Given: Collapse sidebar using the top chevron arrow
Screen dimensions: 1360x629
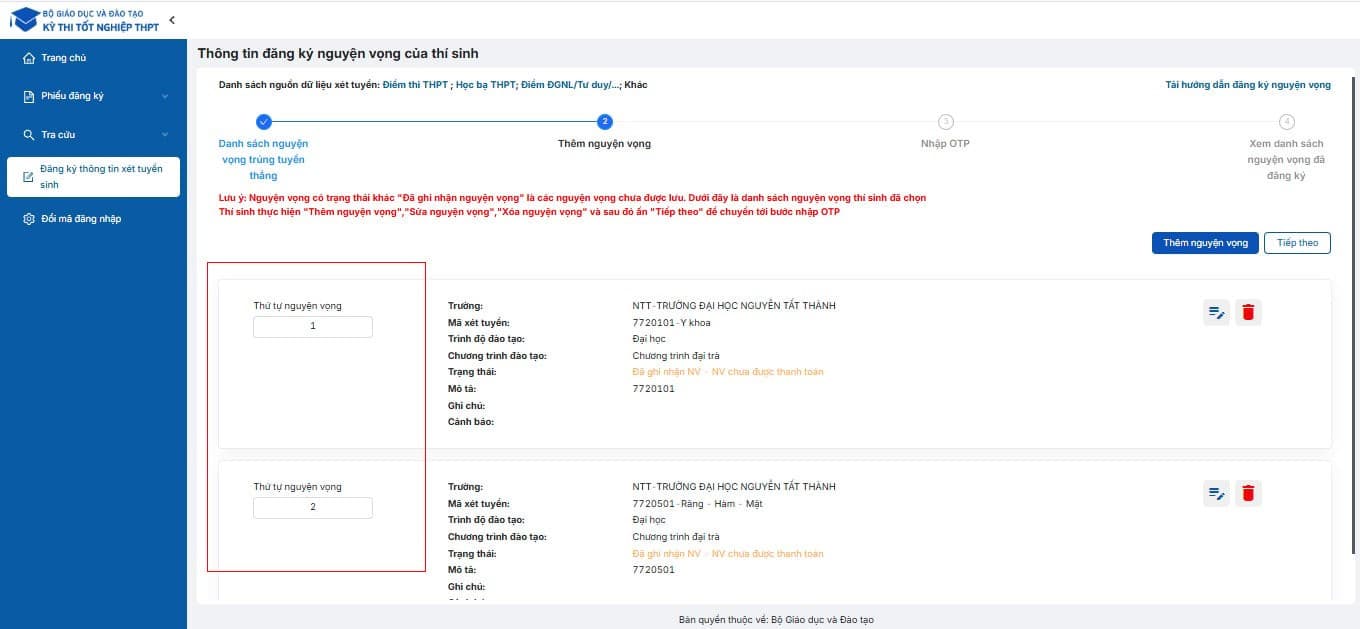Looking at the screenshot, I should pyautogui.click(x=172, y=20).
